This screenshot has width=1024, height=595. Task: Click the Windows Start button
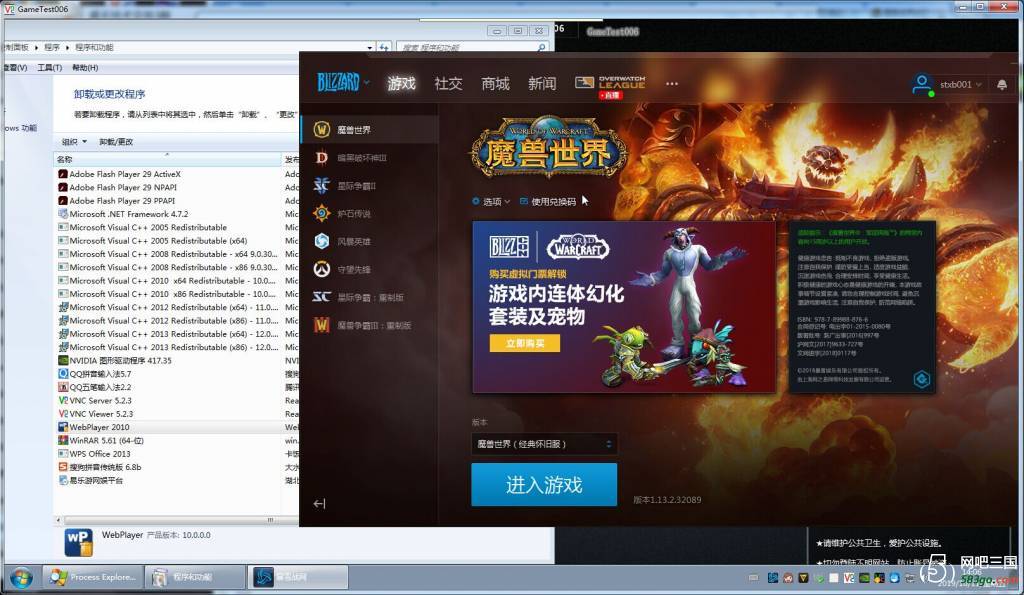[21, 578]
